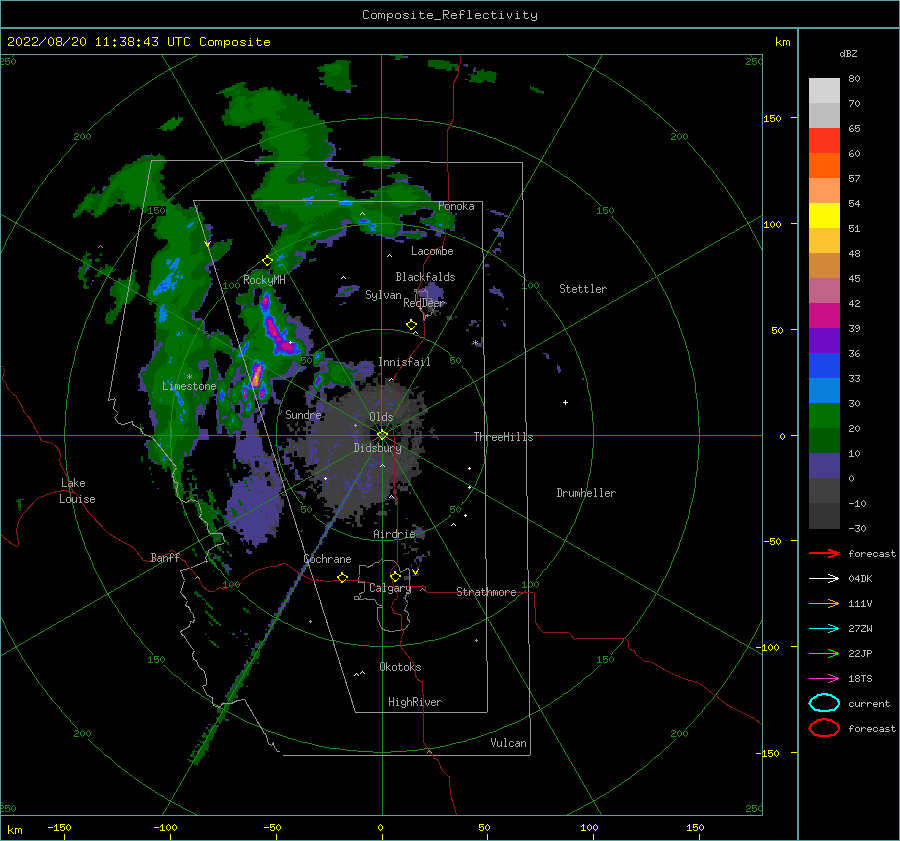Image resolution: width=900 pixels, height=841 pixels.
Task: Click the yellow diamond marker near Cochrane
Action: [x=342, y=577]
